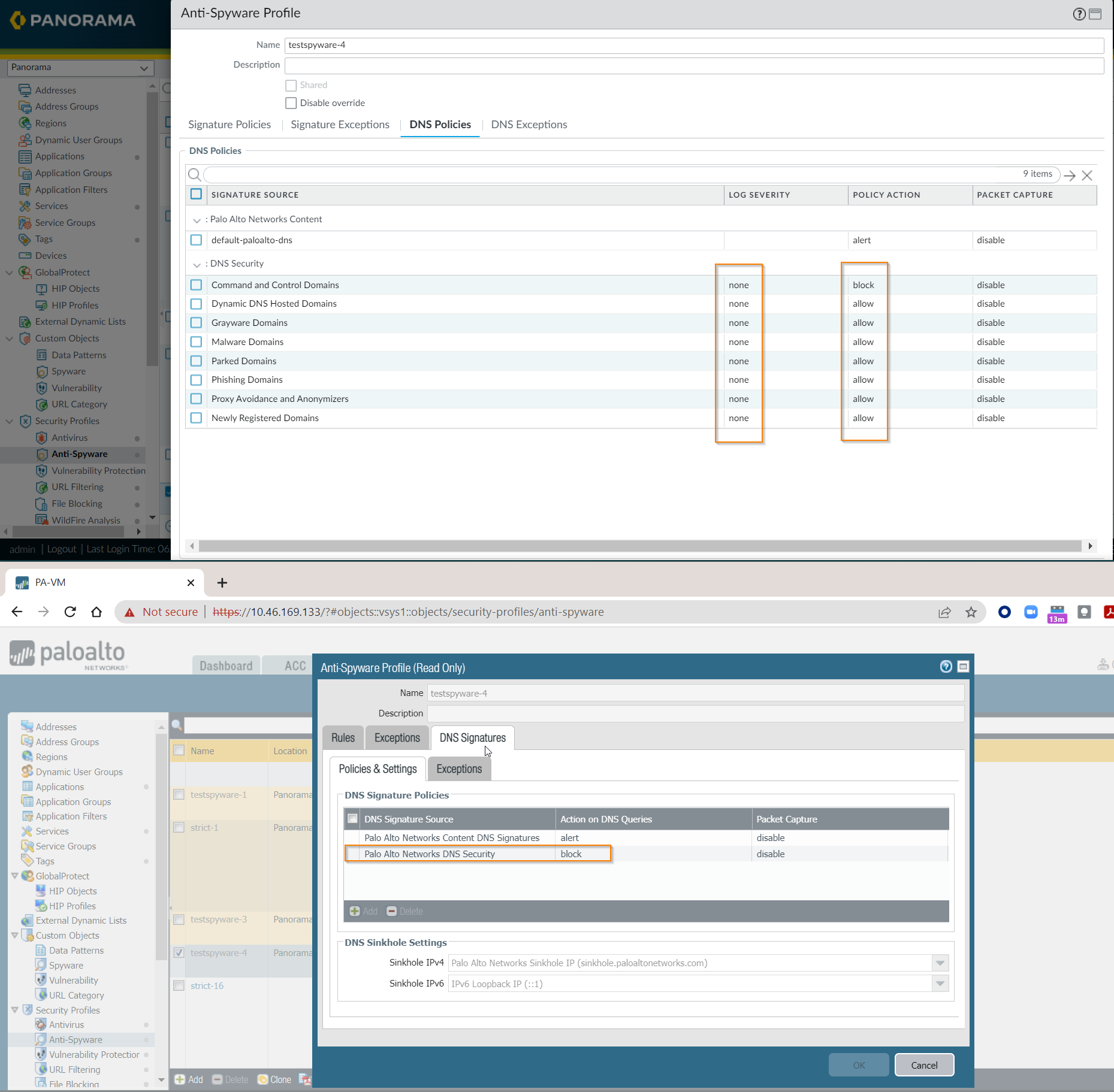This screenshot has height=1092, width=1114.
Task: Click the help icon in read-only profile dialog
Action: pyautogui.click(x=946, y=667)
